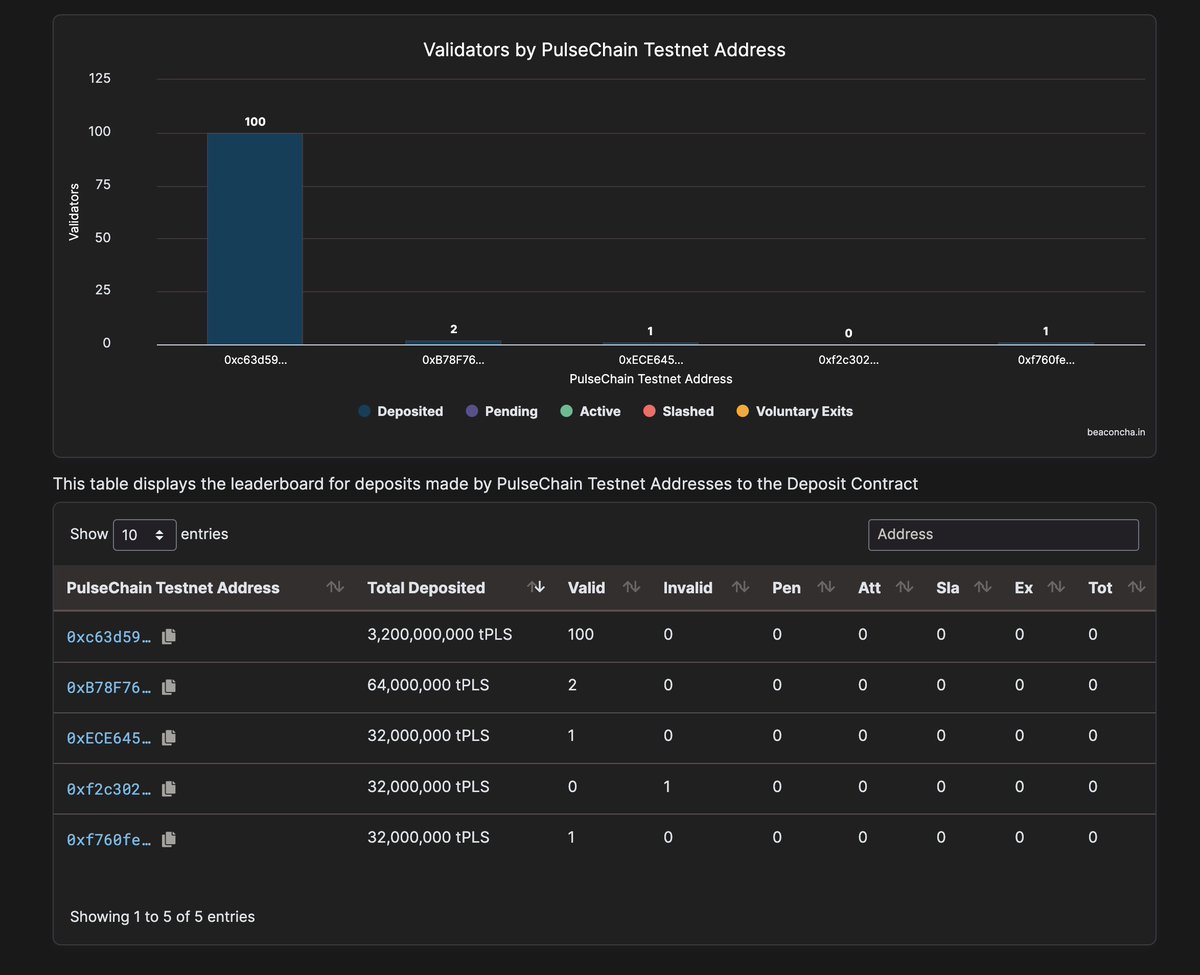The height and width of the screenshot is (975, 1200).
Task: Open the 0xf2c302 address link
Action: 109,788
